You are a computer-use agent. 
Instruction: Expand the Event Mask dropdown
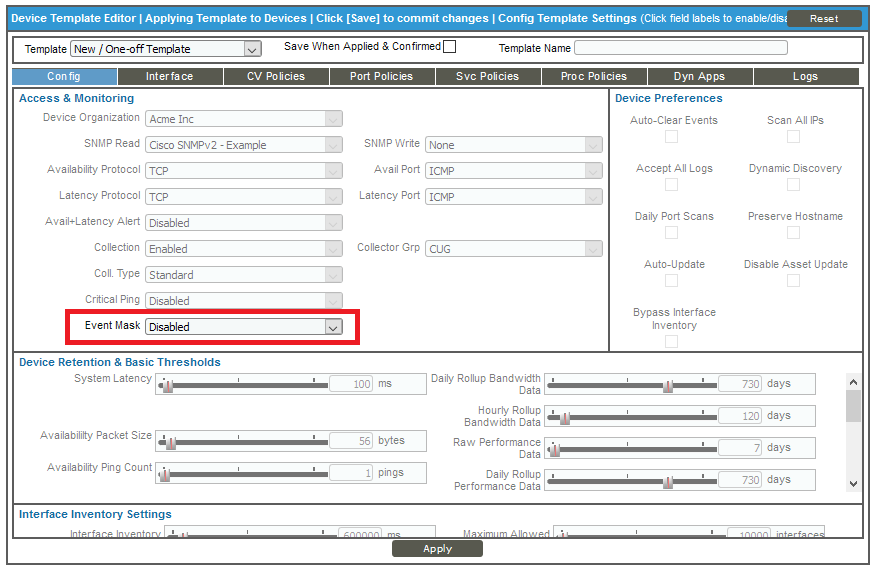244,327
